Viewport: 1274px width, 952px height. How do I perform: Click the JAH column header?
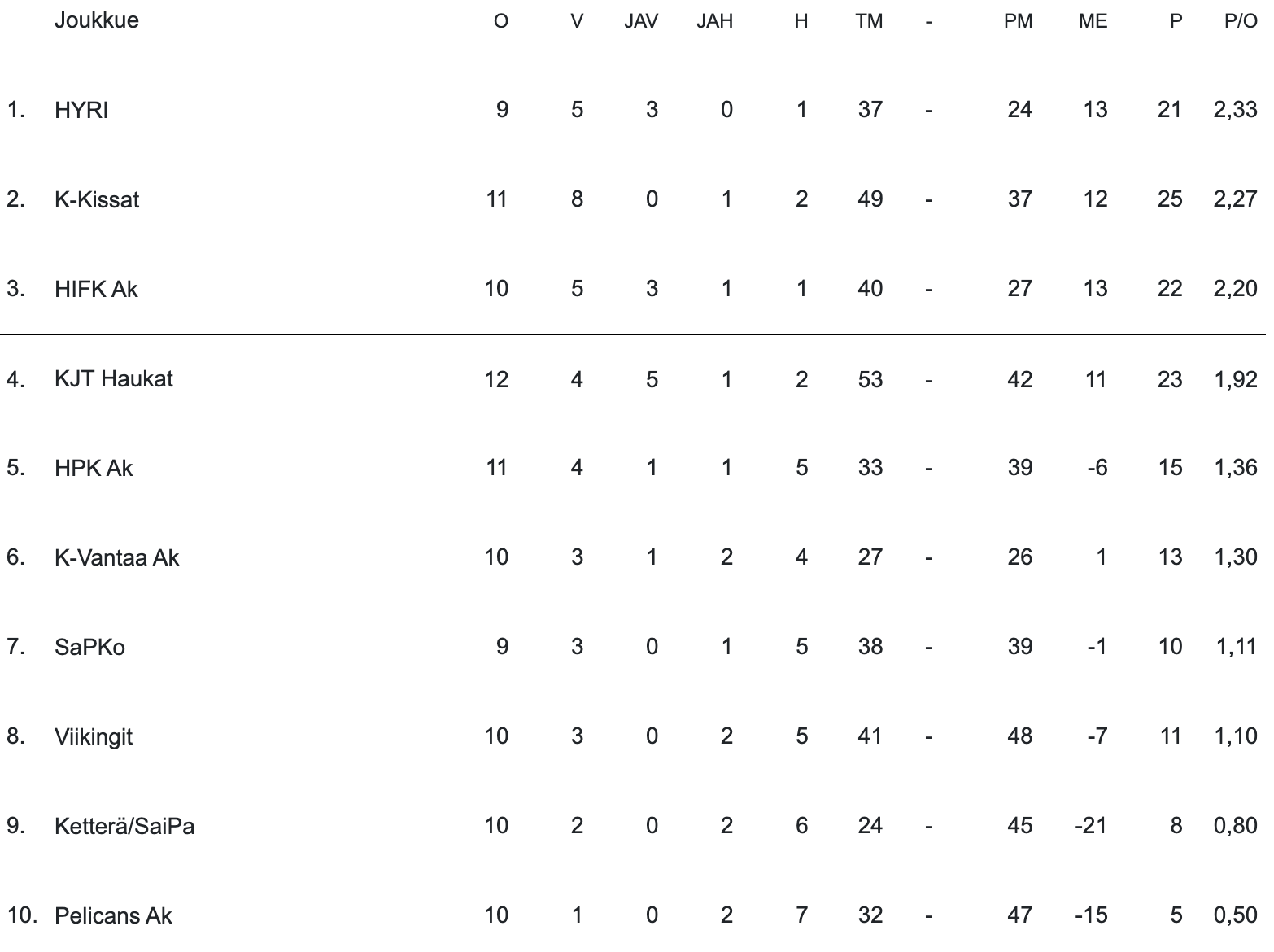click(x=715, y=21)
